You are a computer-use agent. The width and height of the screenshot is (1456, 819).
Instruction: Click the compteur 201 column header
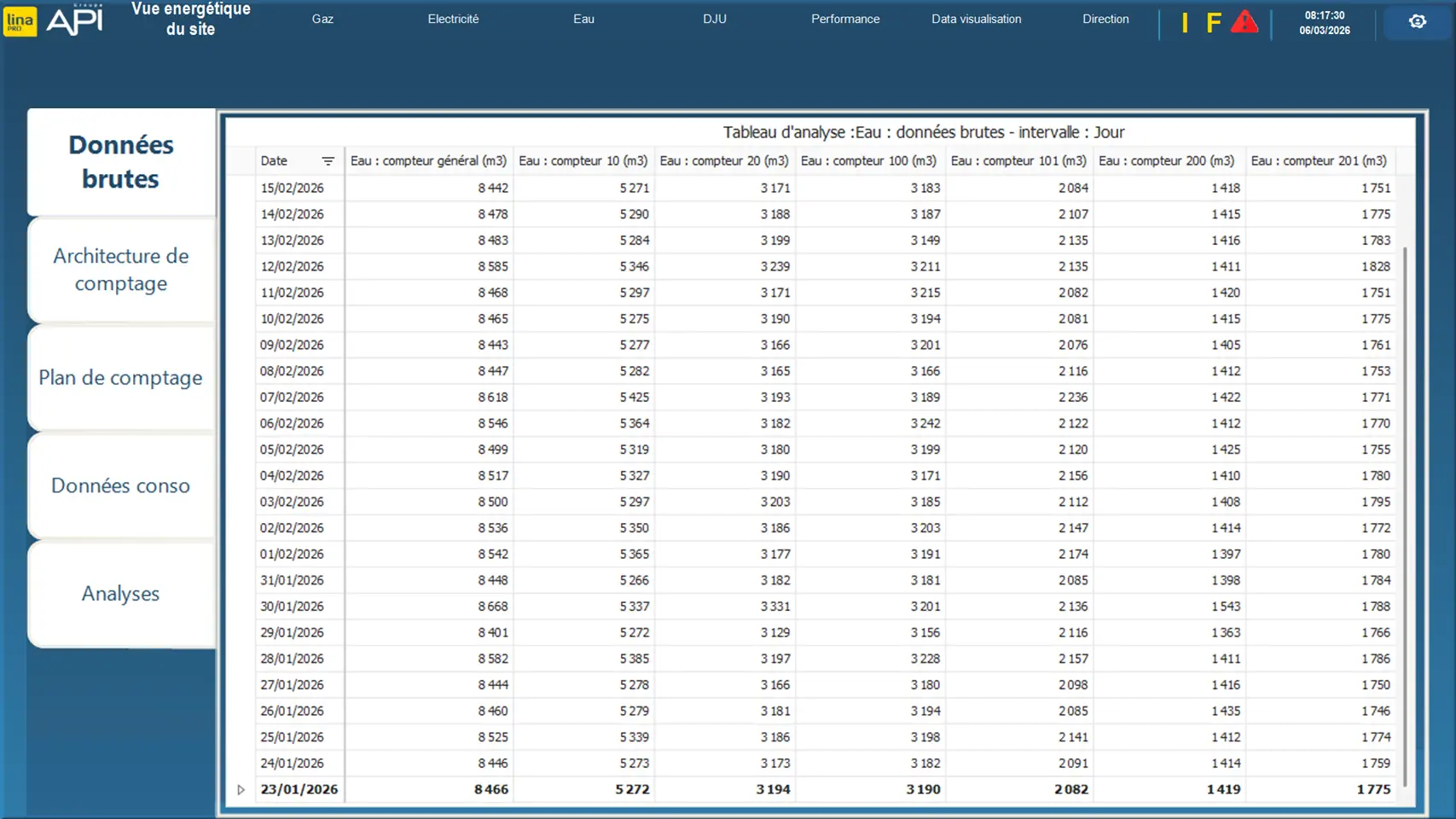1318,161
